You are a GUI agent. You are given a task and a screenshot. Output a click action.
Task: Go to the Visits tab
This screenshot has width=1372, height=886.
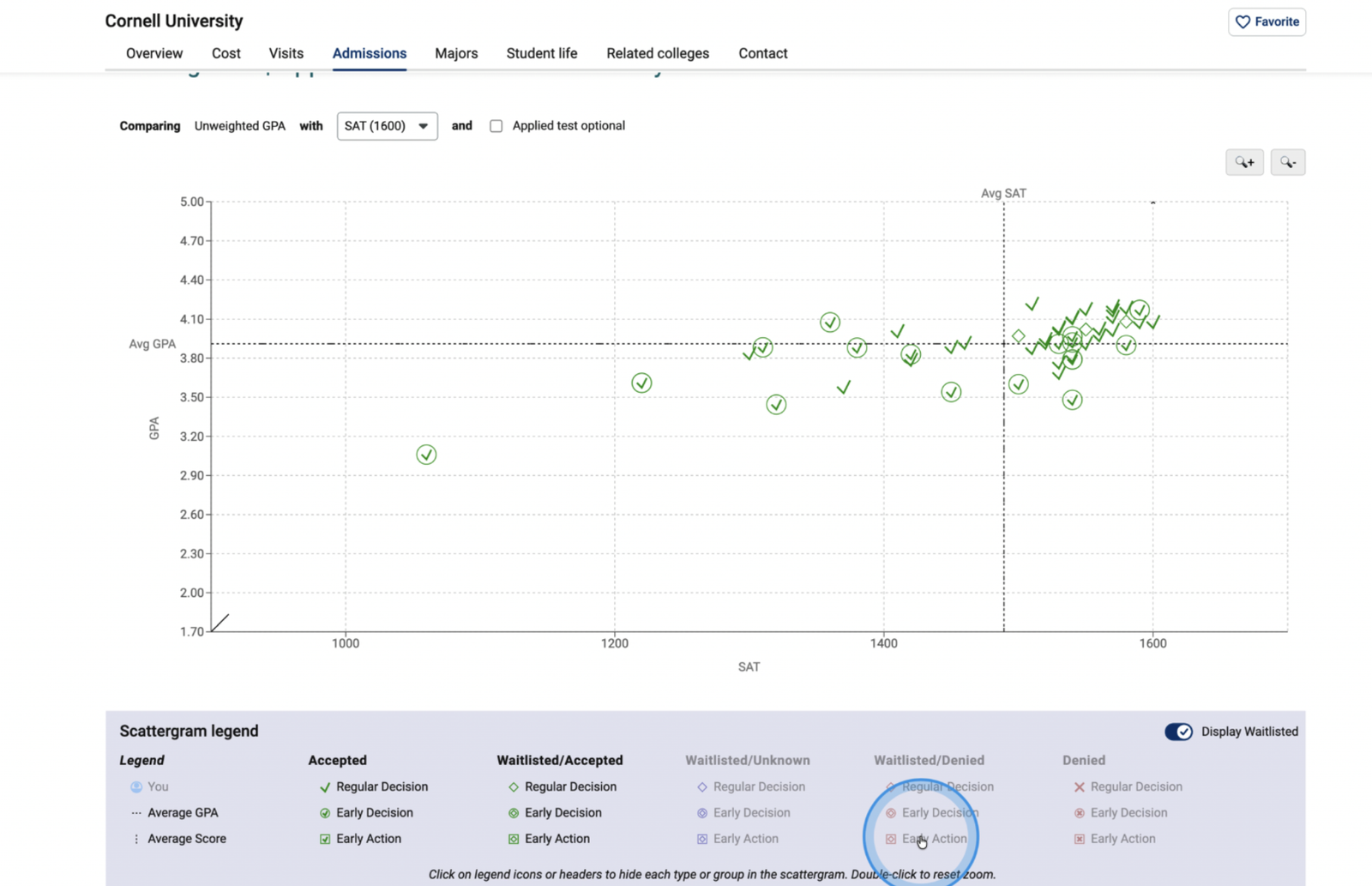tap(286, 53)
